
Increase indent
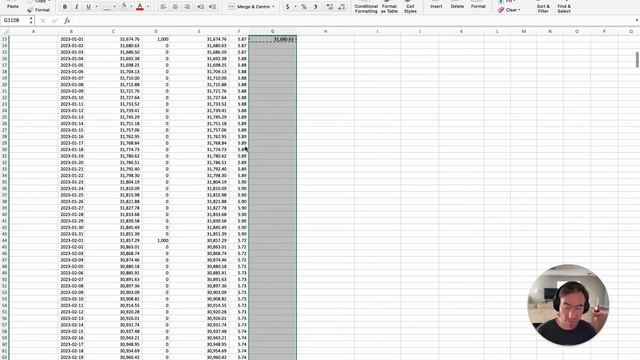(x=212, y=7)
